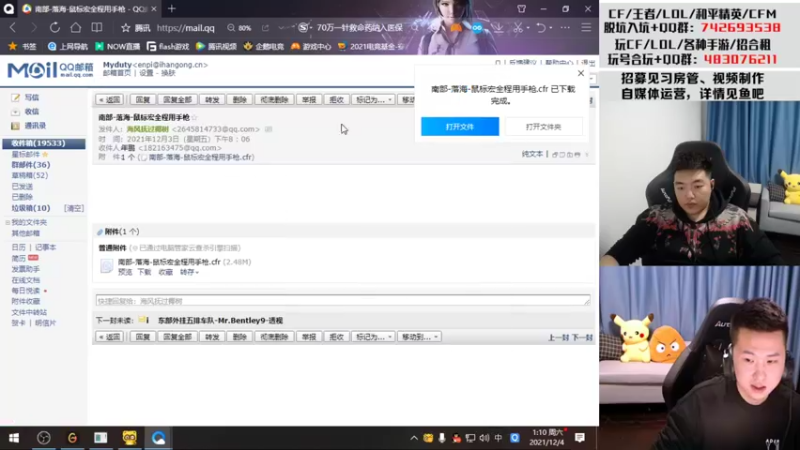Image resolution: width=800 pixels, height=450 pixels.
Task: Click the quick reply input field
Action: pyautogui.click(x=343, y=301)
